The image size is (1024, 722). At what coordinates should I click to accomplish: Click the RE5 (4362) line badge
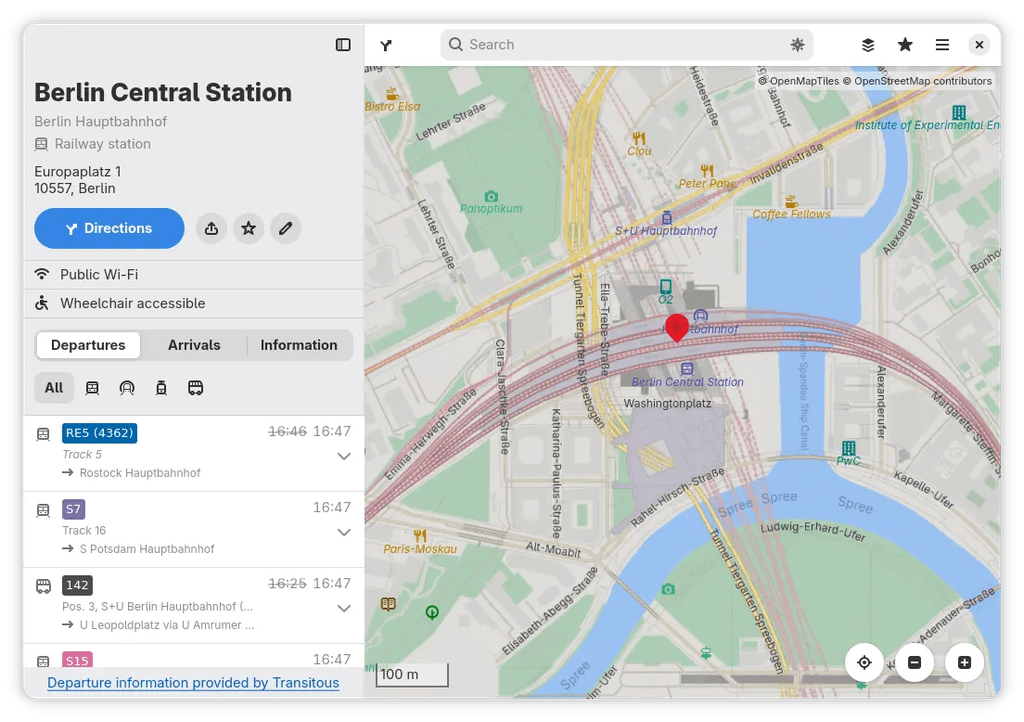[99, 433]
